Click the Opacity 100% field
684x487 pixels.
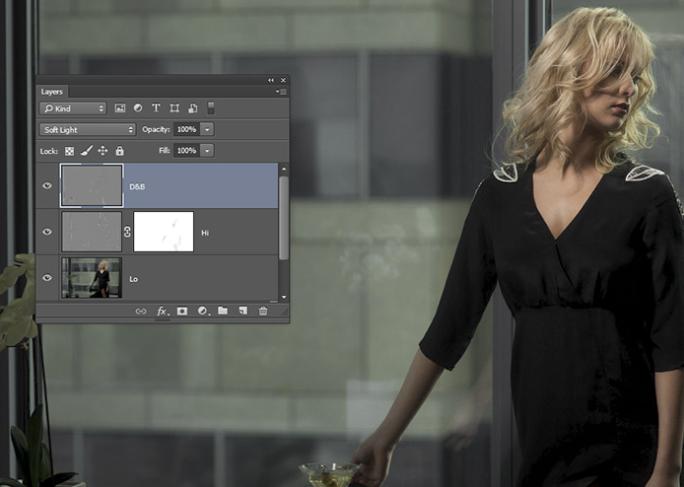pyautogui.click(x=187, y=129)
